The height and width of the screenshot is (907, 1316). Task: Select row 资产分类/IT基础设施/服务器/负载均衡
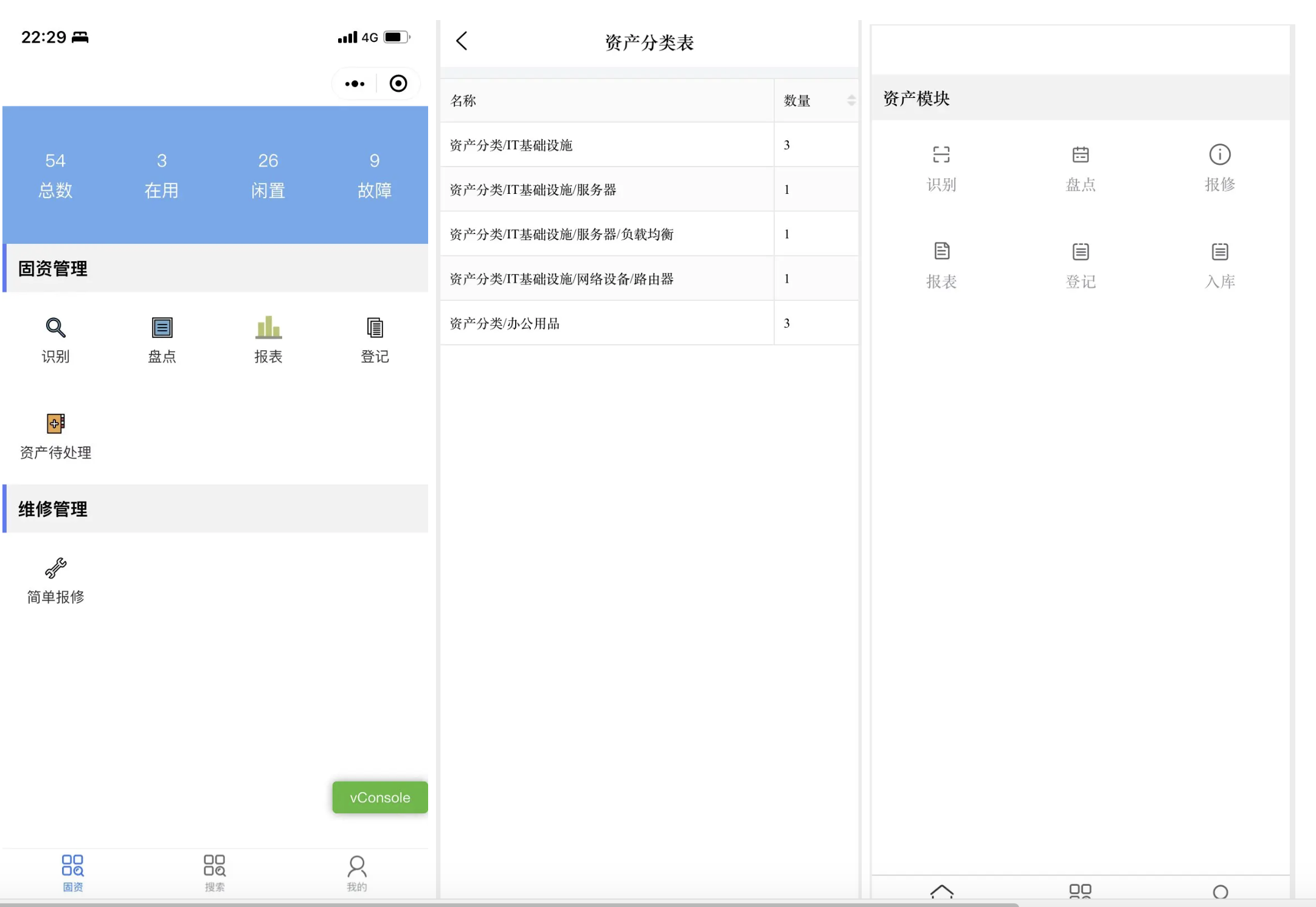[649, 234]
